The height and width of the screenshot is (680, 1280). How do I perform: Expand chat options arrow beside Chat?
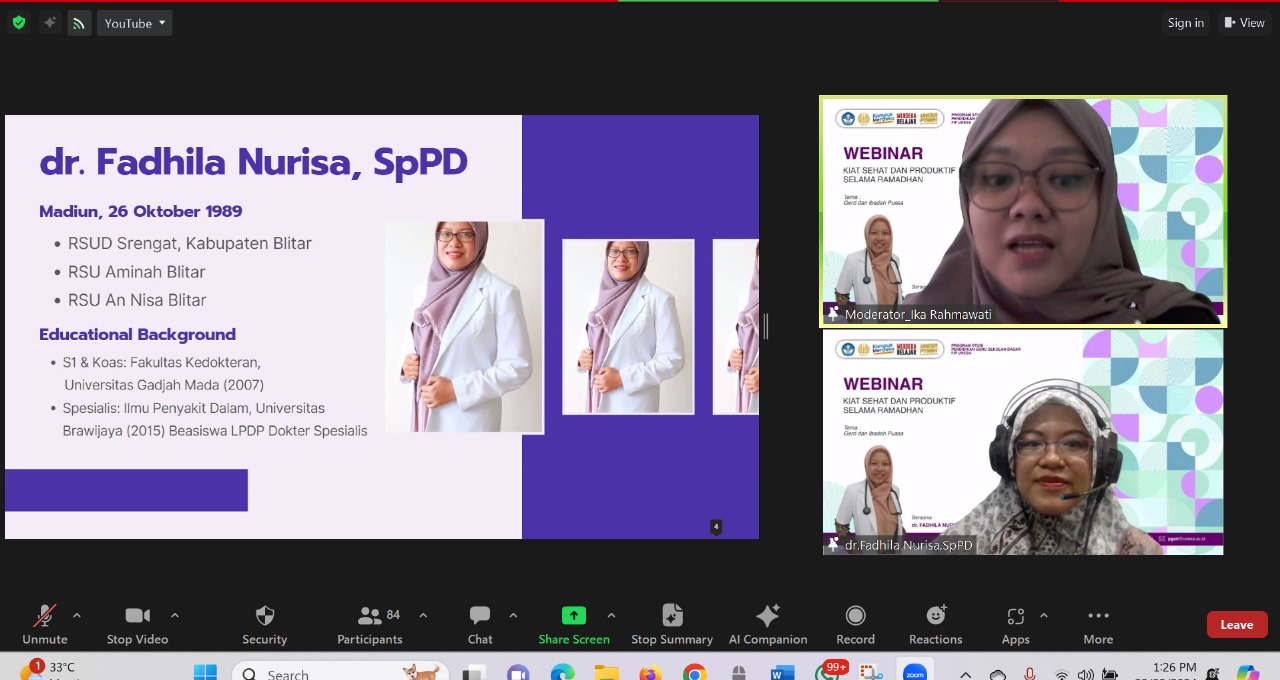pos(513,616)
